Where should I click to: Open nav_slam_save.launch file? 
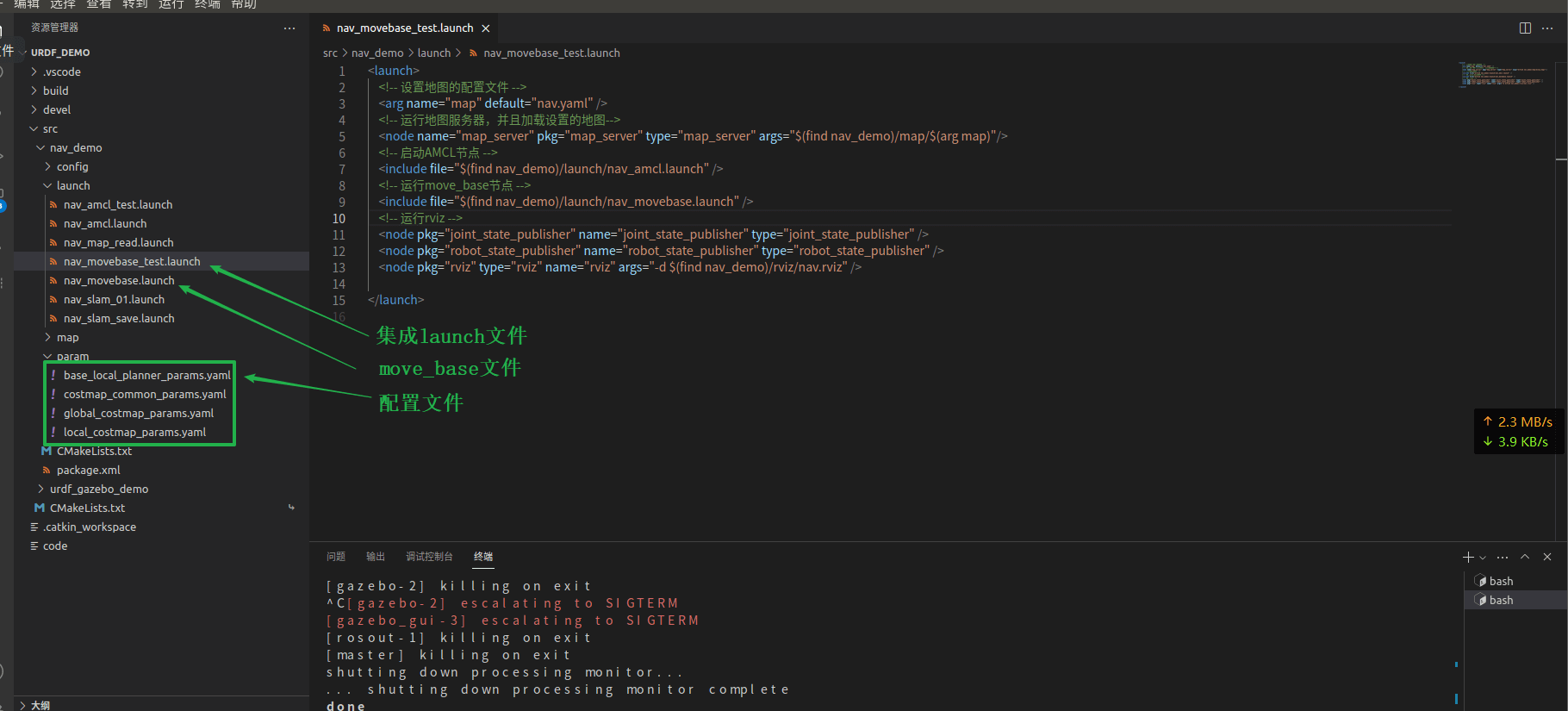point(119,318)
